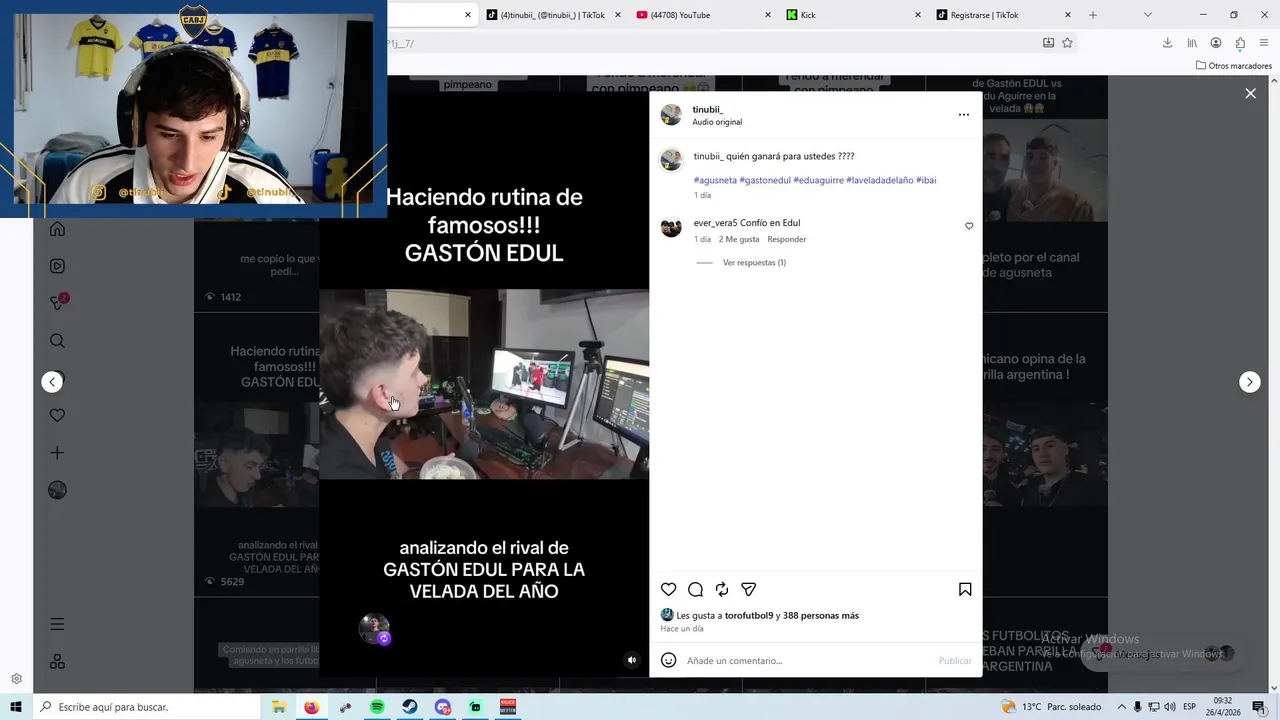Switch to the tinubii_ TikTok tab
Viewport: 1280px width, 720px height.
tap(552, 15)
